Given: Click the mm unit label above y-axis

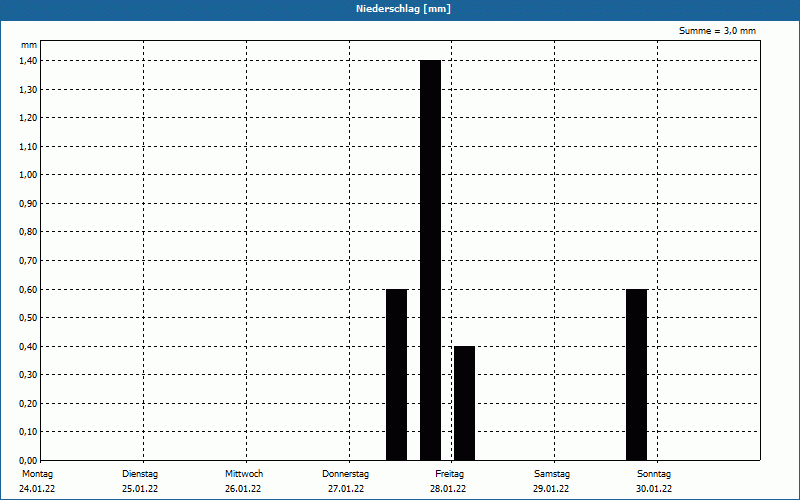Looking at the screenshot, I should (29, 45).
